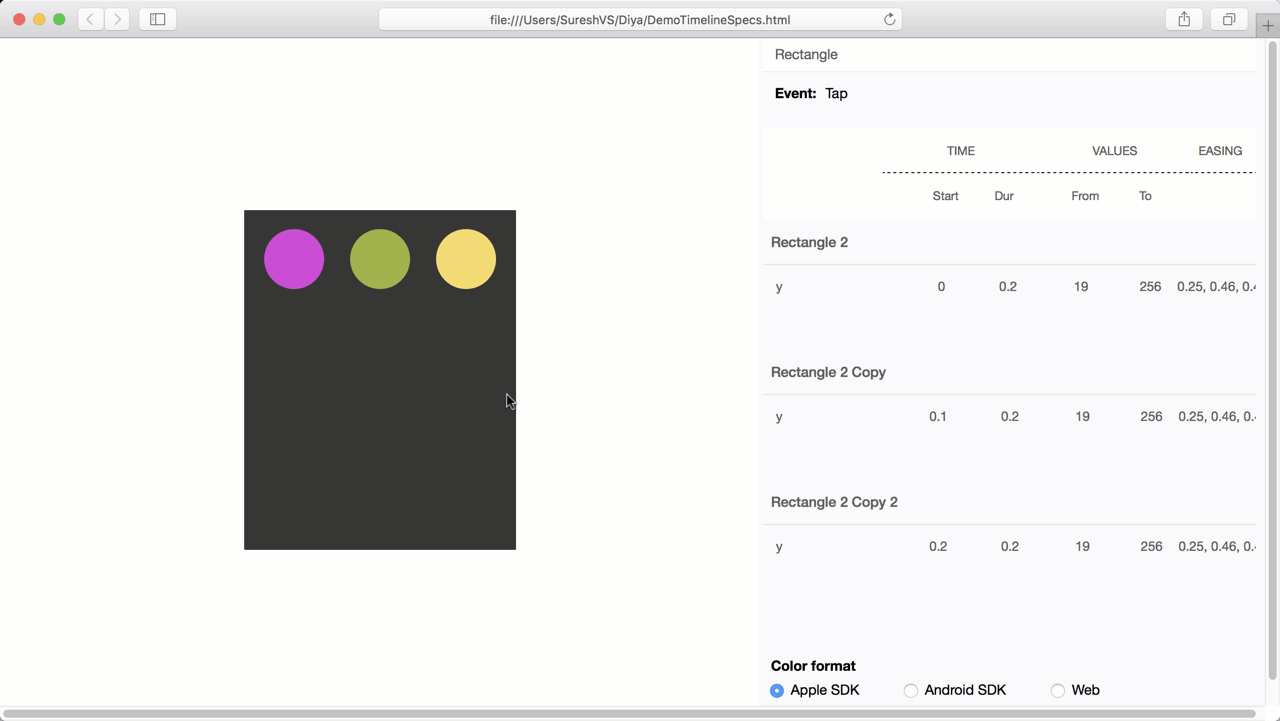Choose the Web color format option

tap(1058, 690)
